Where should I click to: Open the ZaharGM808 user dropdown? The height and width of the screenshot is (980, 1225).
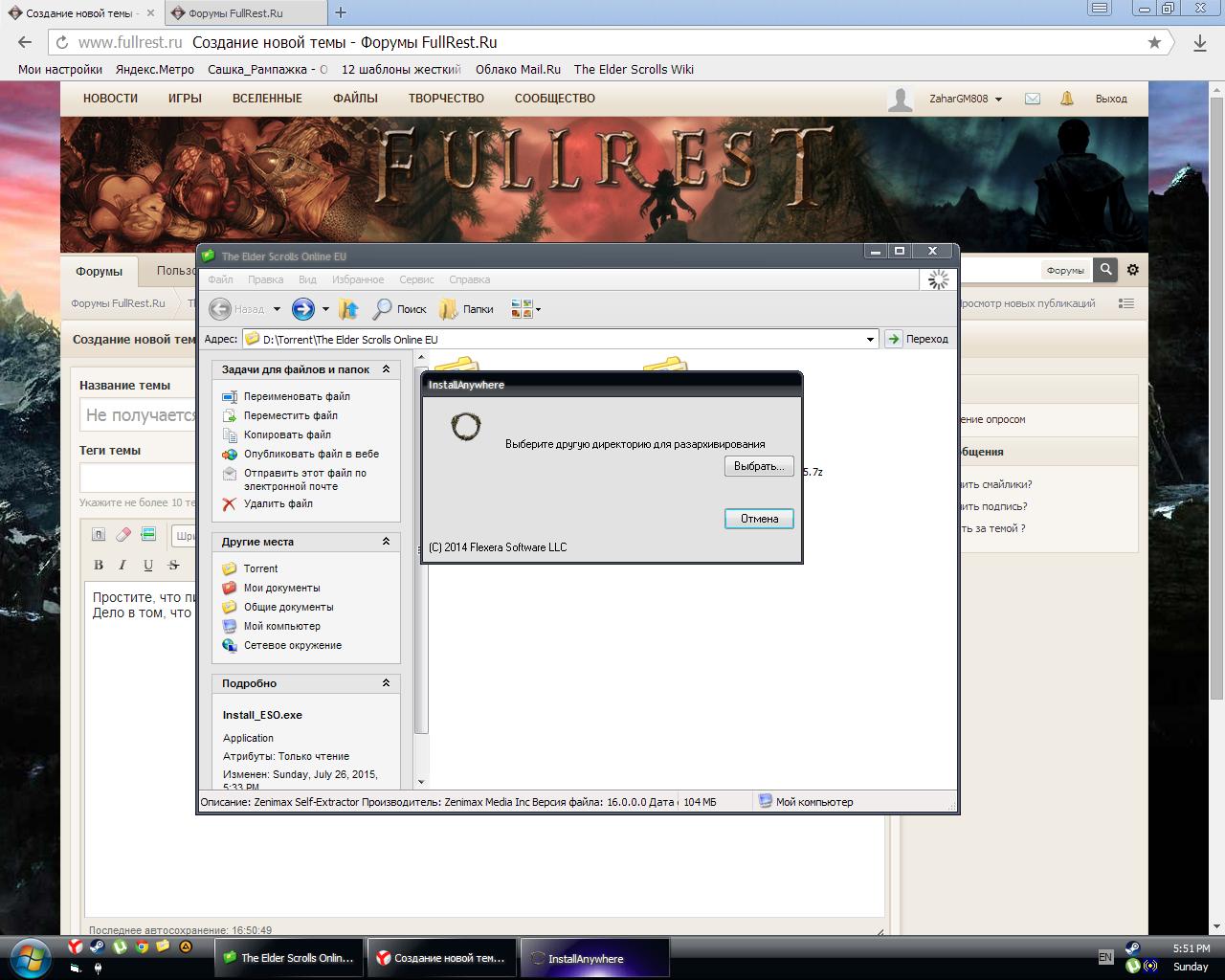click(966, 99)
